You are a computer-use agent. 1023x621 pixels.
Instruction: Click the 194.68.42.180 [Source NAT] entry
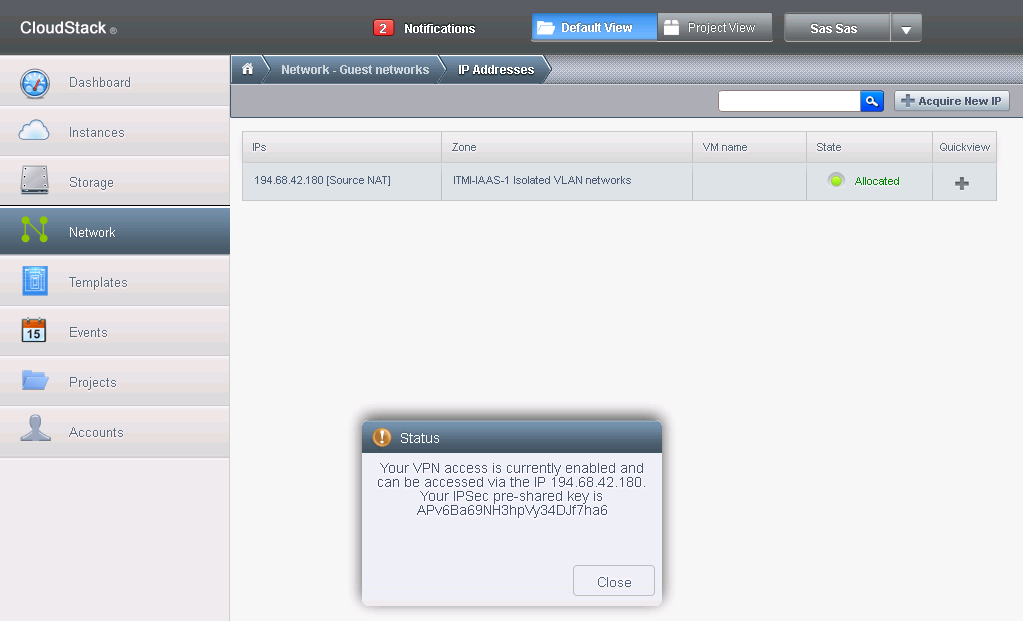coord(322,180)
